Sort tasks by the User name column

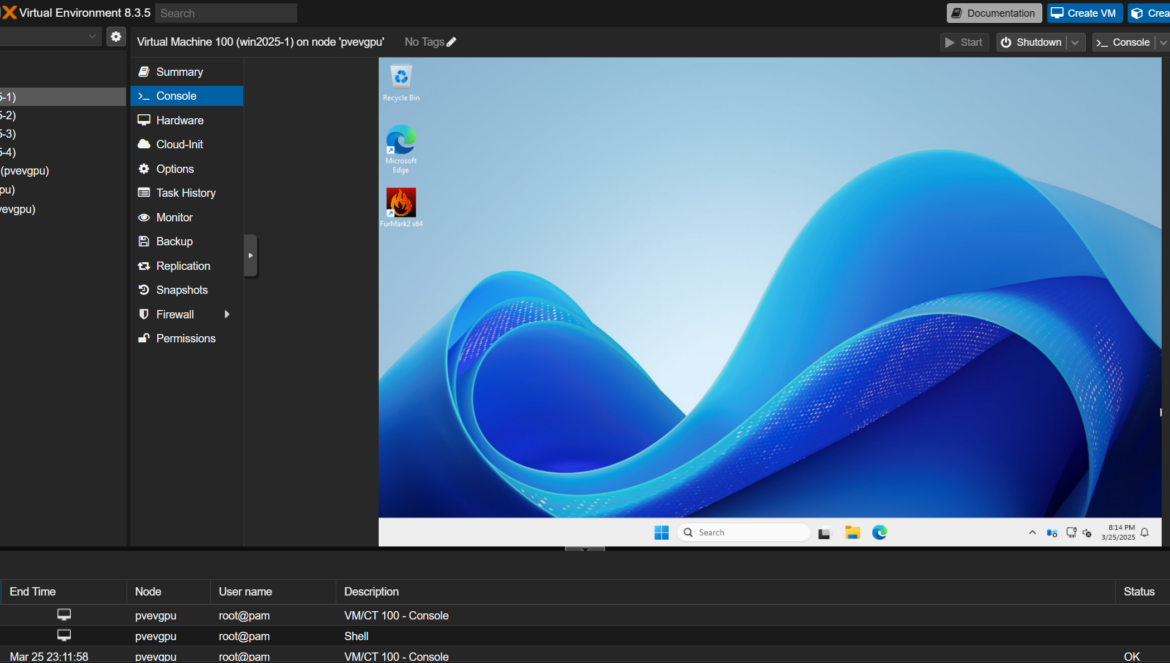coord(273,592)
